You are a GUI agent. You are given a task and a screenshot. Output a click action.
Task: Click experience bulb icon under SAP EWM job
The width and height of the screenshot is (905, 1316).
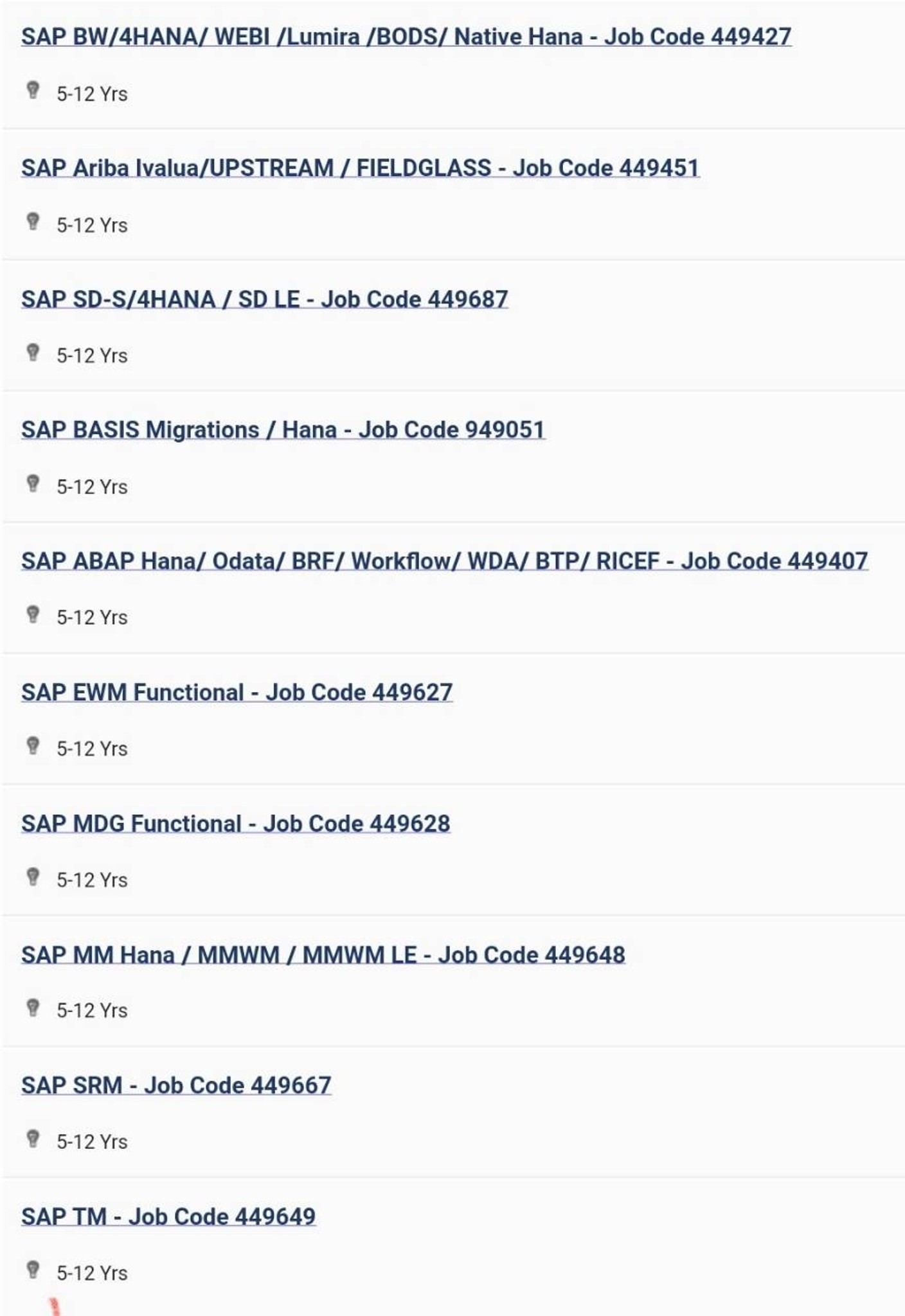point(33,745)
